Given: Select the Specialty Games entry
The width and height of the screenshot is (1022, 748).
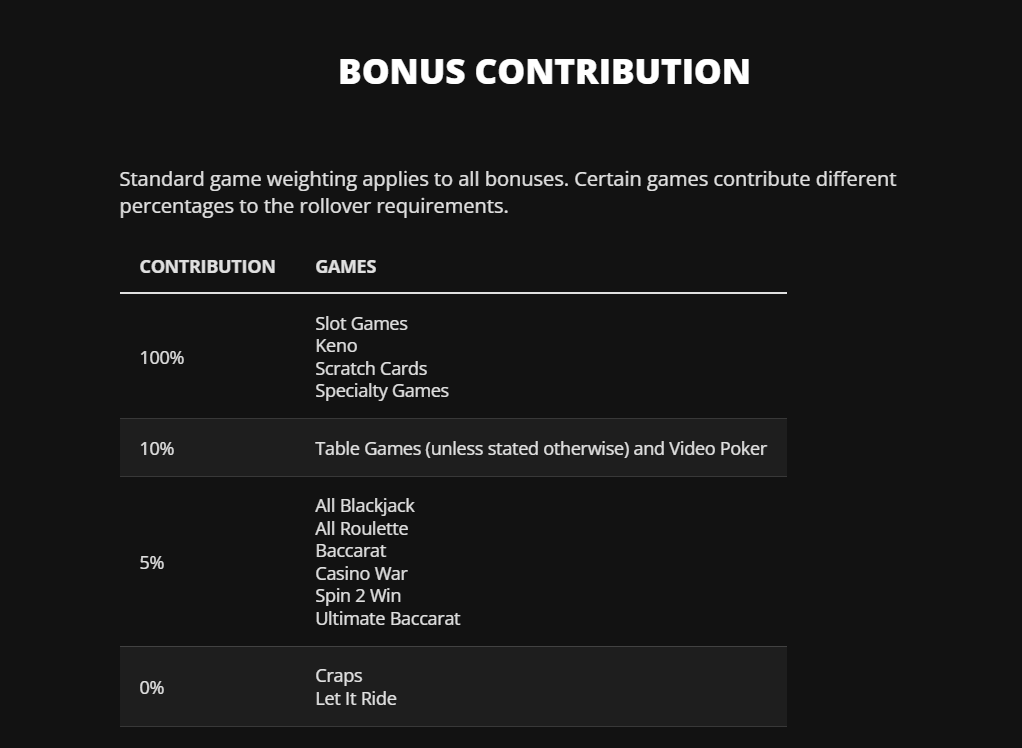Looking at the screenshot, I should (382, 391).
